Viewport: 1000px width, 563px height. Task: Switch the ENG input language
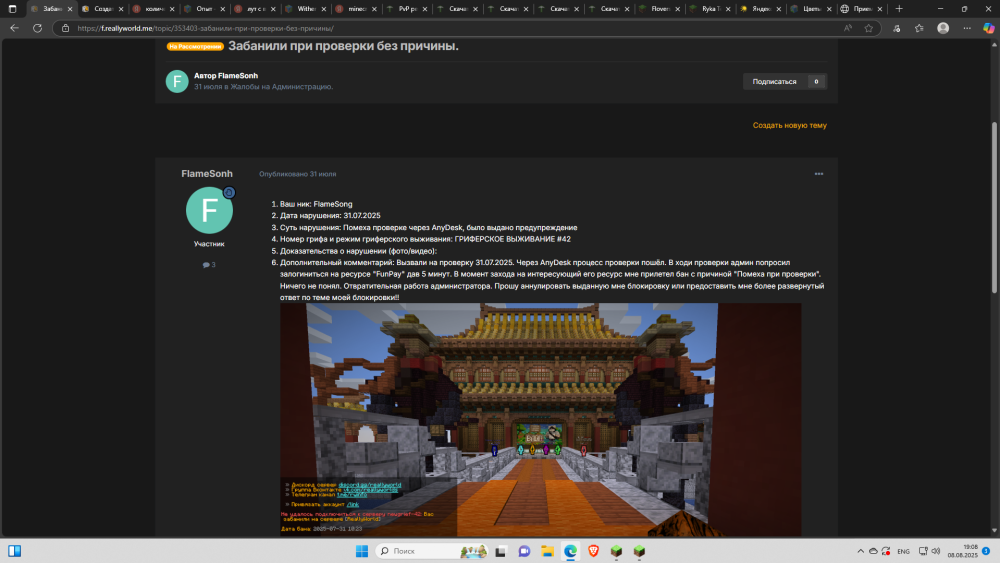[904, 551]
